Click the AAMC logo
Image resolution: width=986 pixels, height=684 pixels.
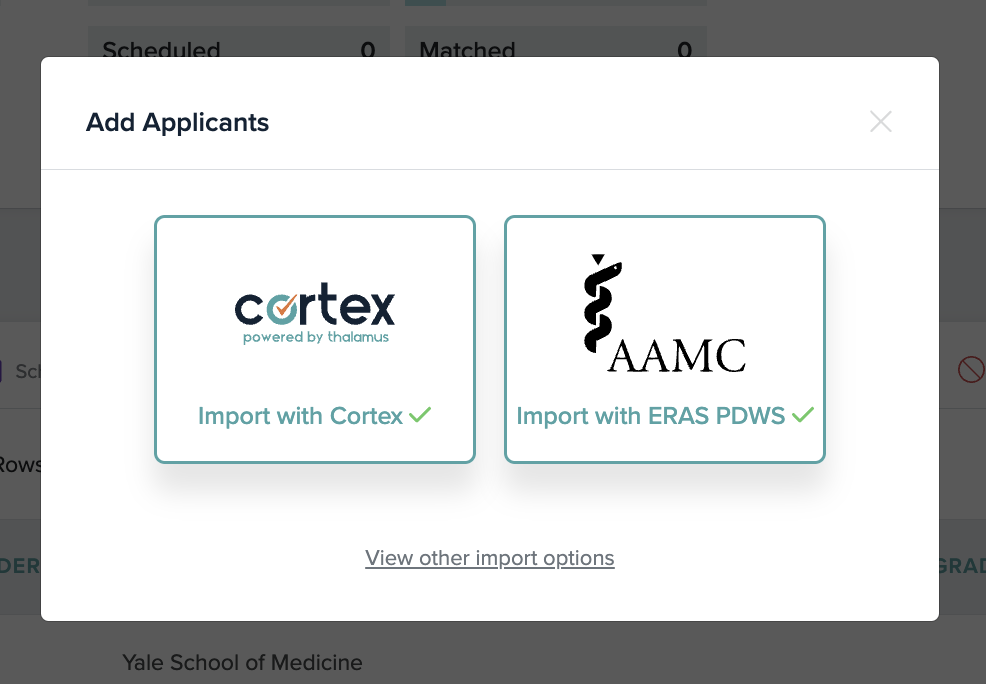coord(665,313)
